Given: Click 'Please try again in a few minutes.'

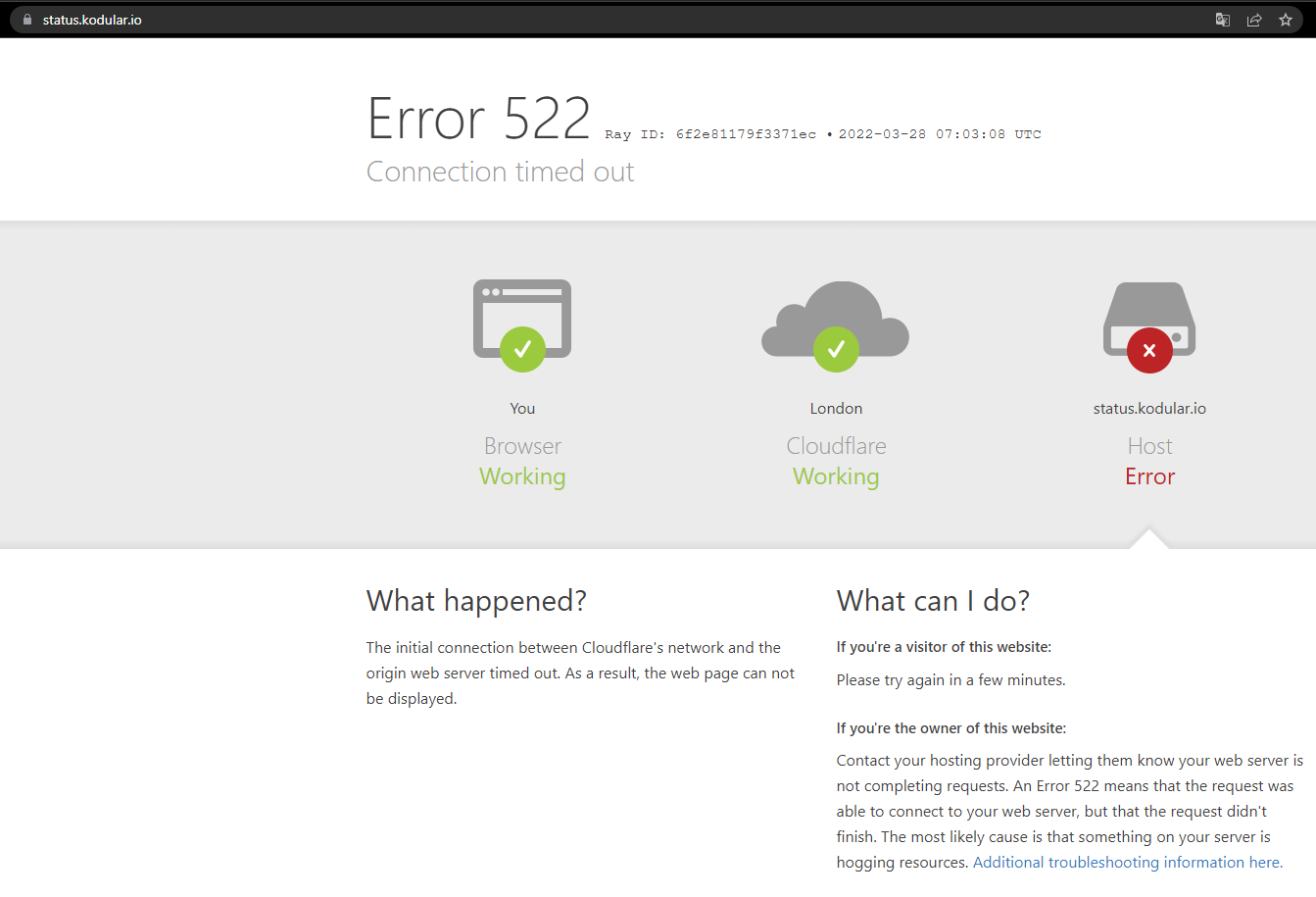Looking at the screenshot, I should tap(950, 680).
